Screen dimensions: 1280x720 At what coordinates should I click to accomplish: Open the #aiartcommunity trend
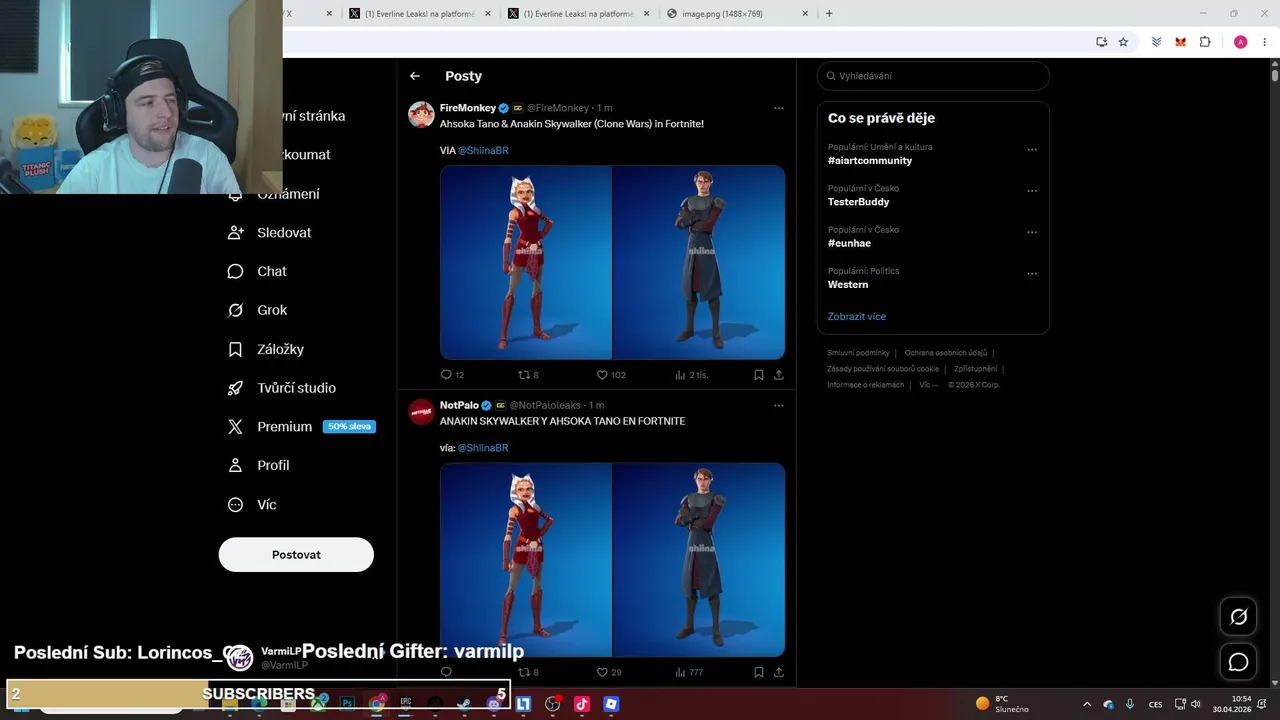click(x=870, y=160)
